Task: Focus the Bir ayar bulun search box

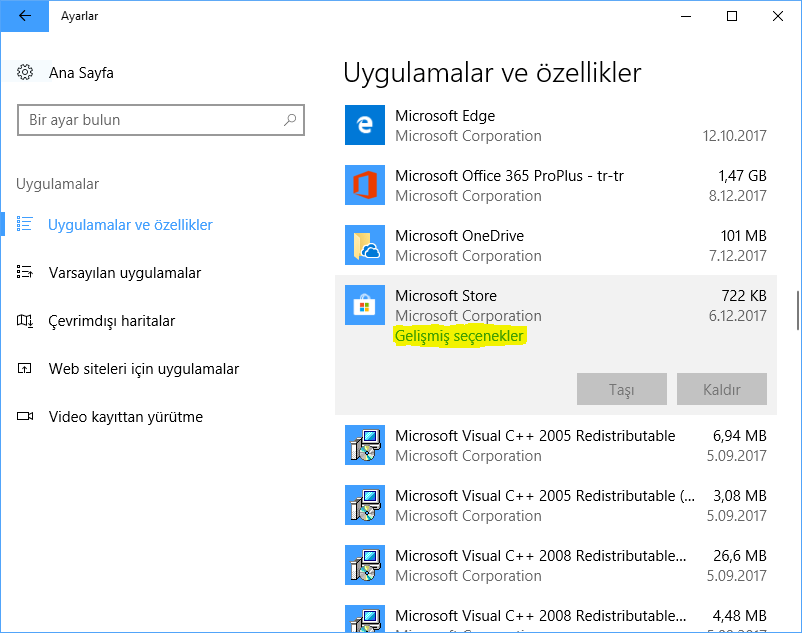Action: pos(161,120)
